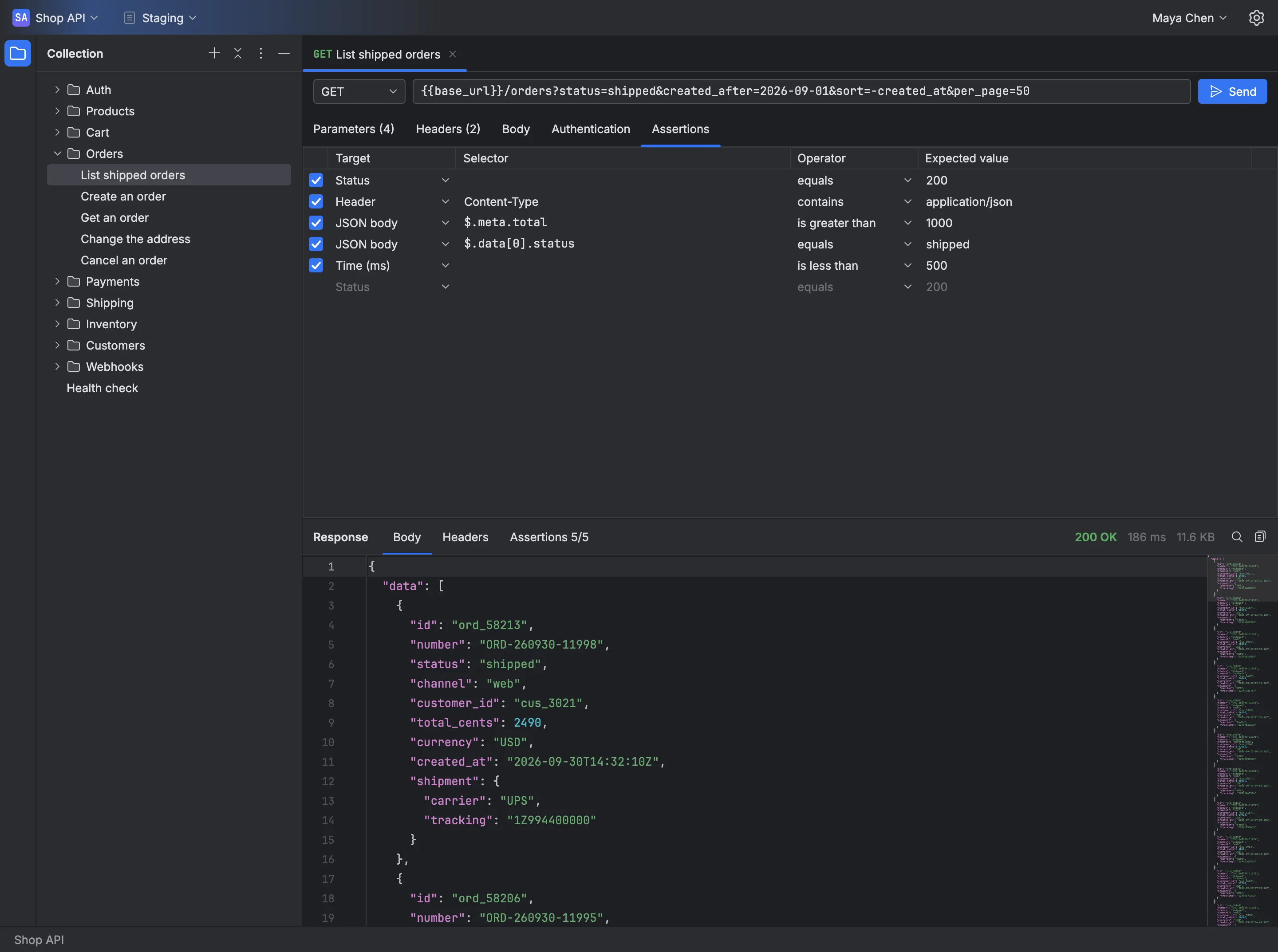
Task: Open the Authentication tab
Action: tap(590, 129)
